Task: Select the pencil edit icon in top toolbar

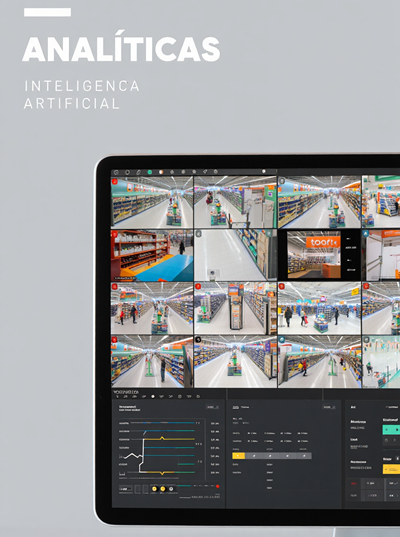Action: point(138,172)
